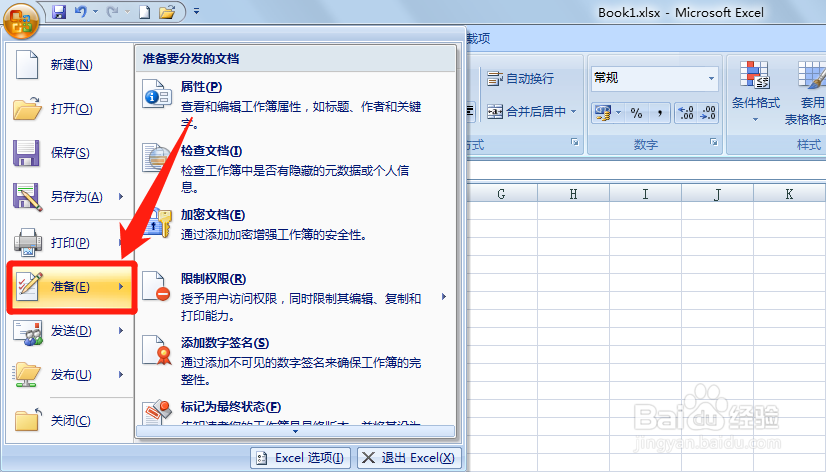Click the floppy disk icon beside 保存

26,152
